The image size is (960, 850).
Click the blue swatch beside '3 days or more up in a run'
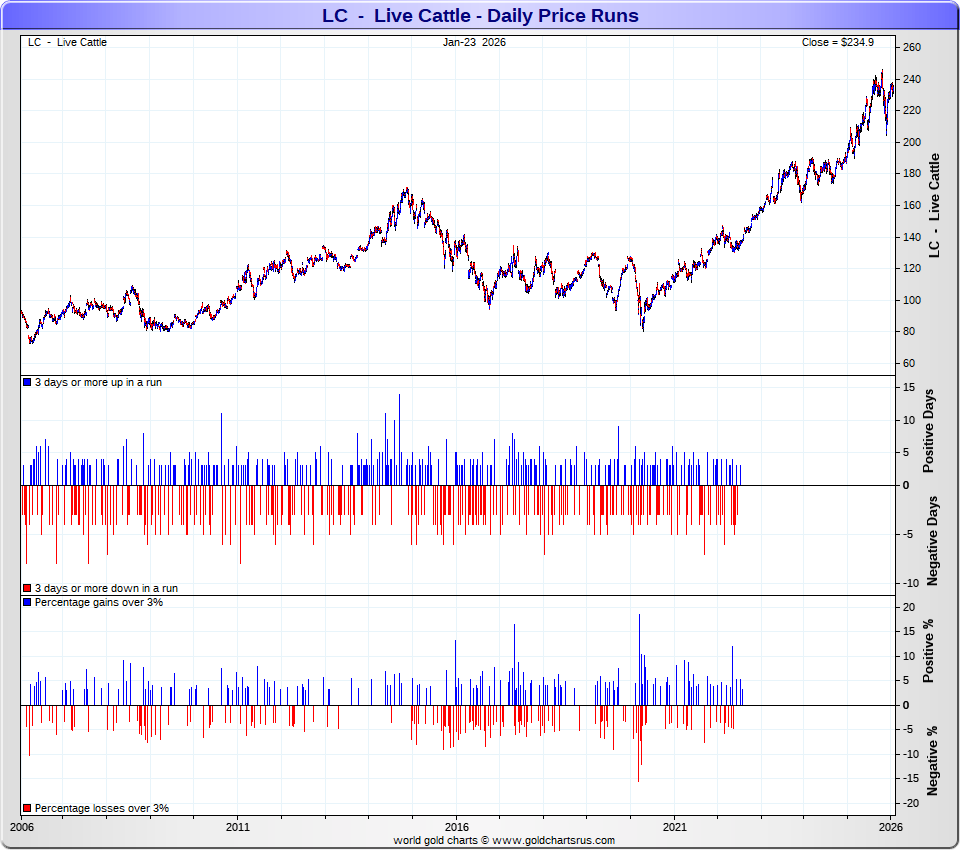pos(27,382)
